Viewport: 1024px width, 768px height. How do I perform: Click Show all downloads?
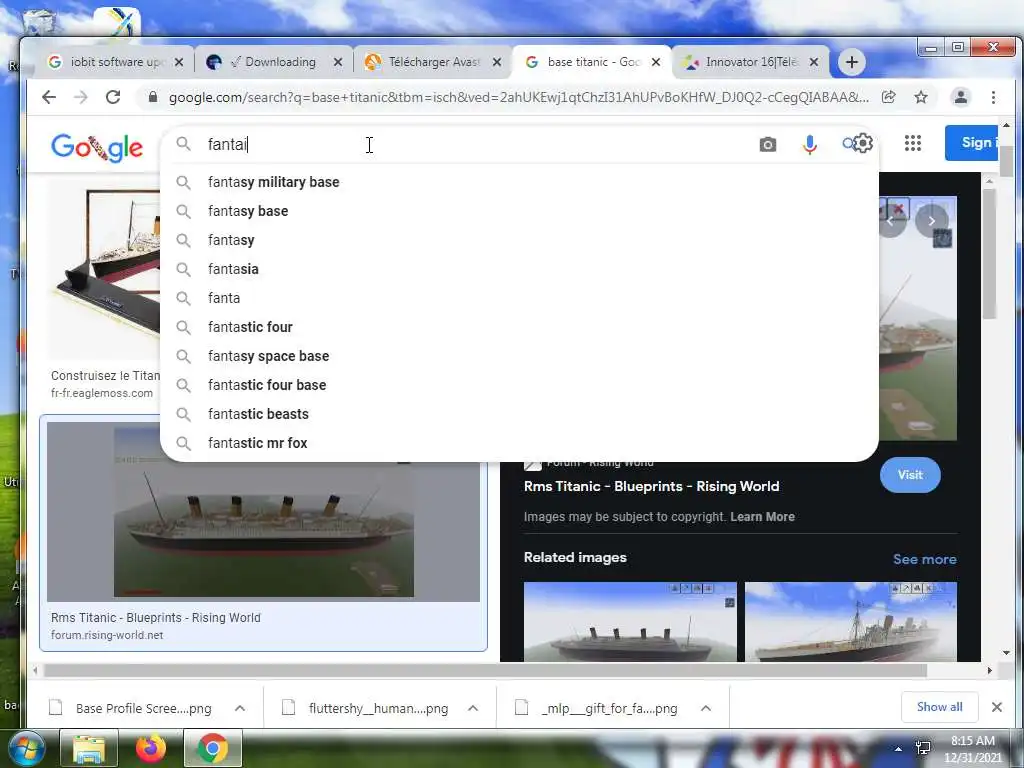(939, 707)
